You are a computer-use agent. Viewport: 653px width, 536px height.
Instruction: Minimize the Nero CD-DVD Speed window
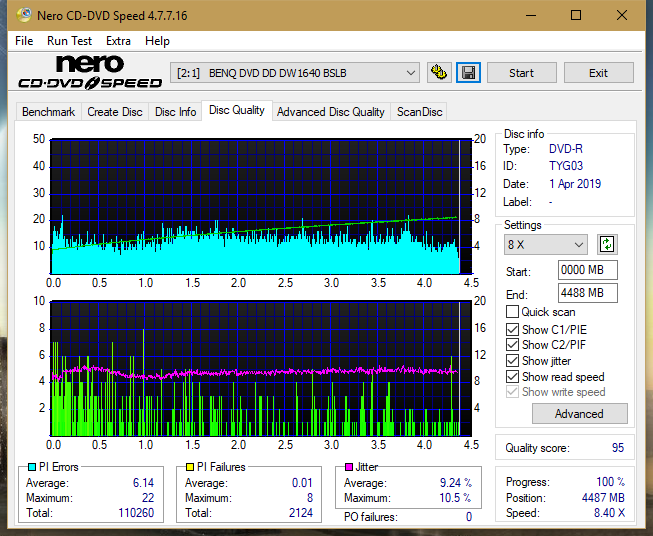[x=531, y=15]
